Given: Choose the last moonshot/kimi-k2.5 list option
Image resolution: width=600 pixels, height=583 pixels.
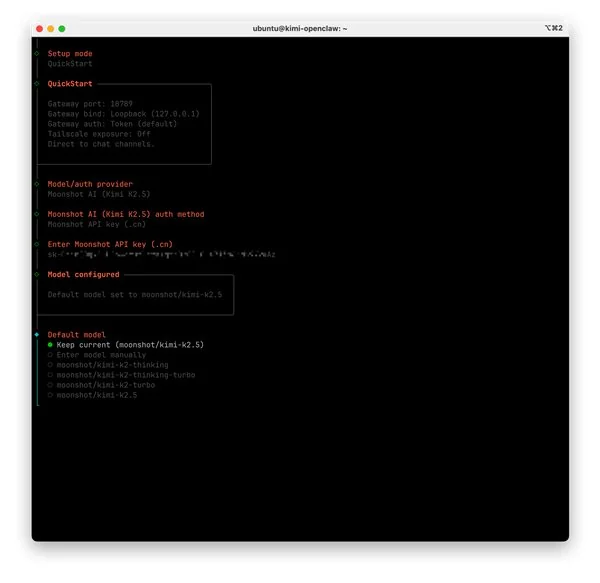Looking at the screenshot, I should point(92,395).
